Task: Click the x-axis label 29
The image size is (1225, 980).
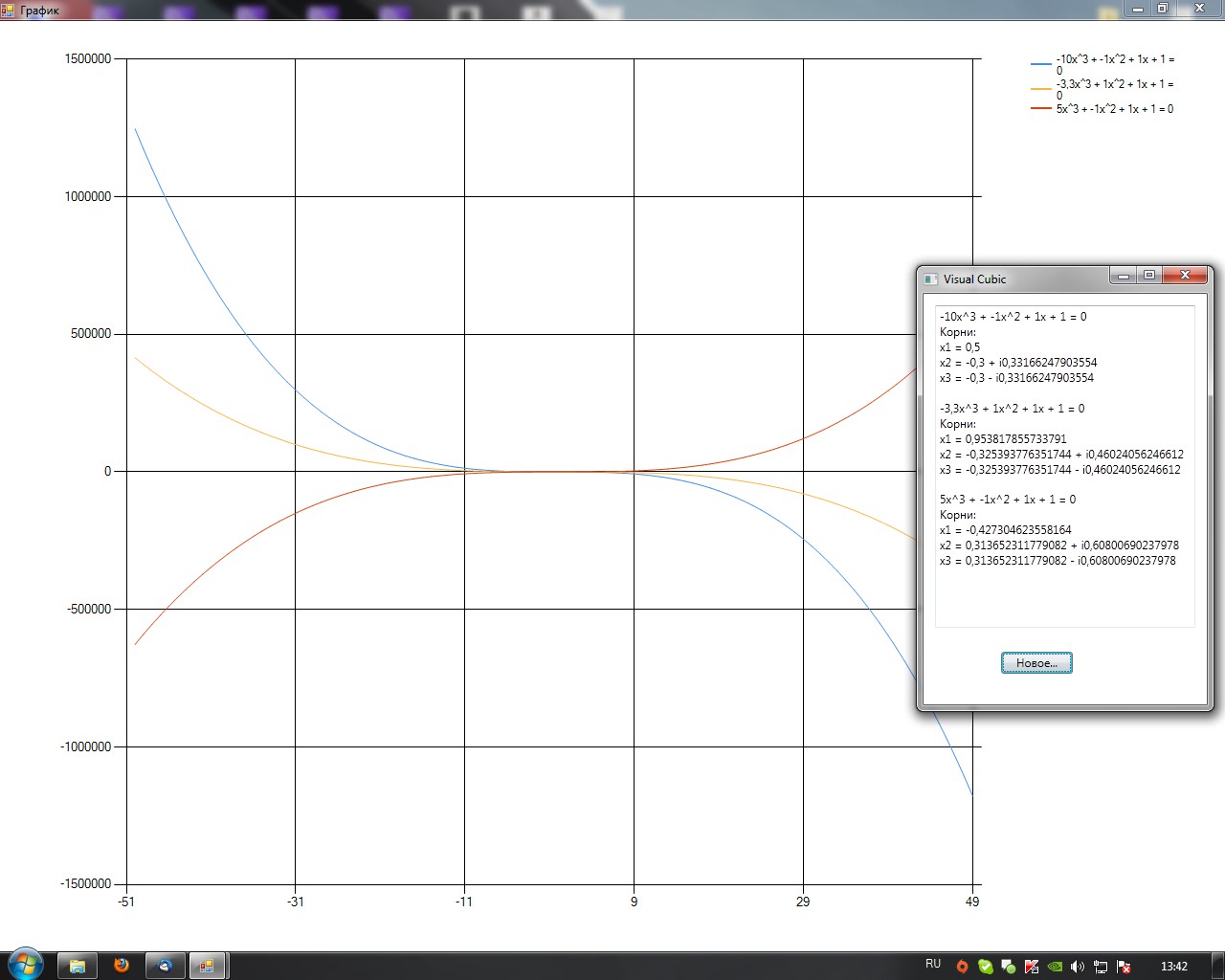Action: point(803,902)
